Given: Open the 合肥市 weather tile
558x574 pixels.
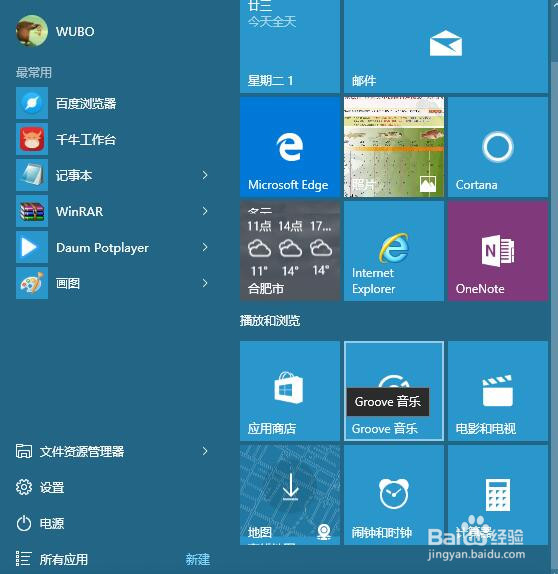Looking at the screenshot, I should coord(290,251).
